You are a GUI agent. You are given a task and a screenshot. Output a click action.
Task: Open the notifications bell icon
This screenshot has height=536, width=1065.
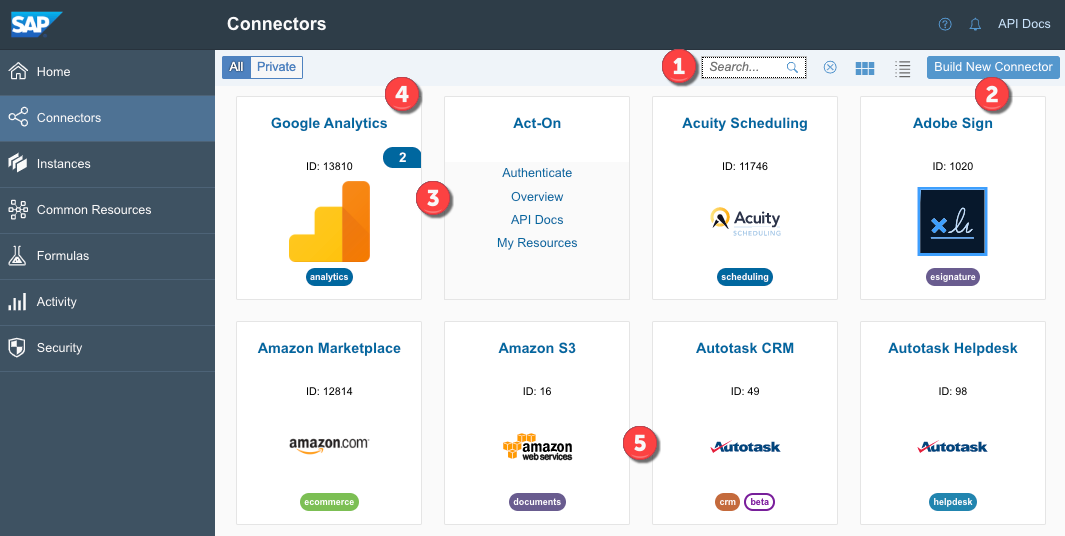pyautogui.click(x=975, y=24)
